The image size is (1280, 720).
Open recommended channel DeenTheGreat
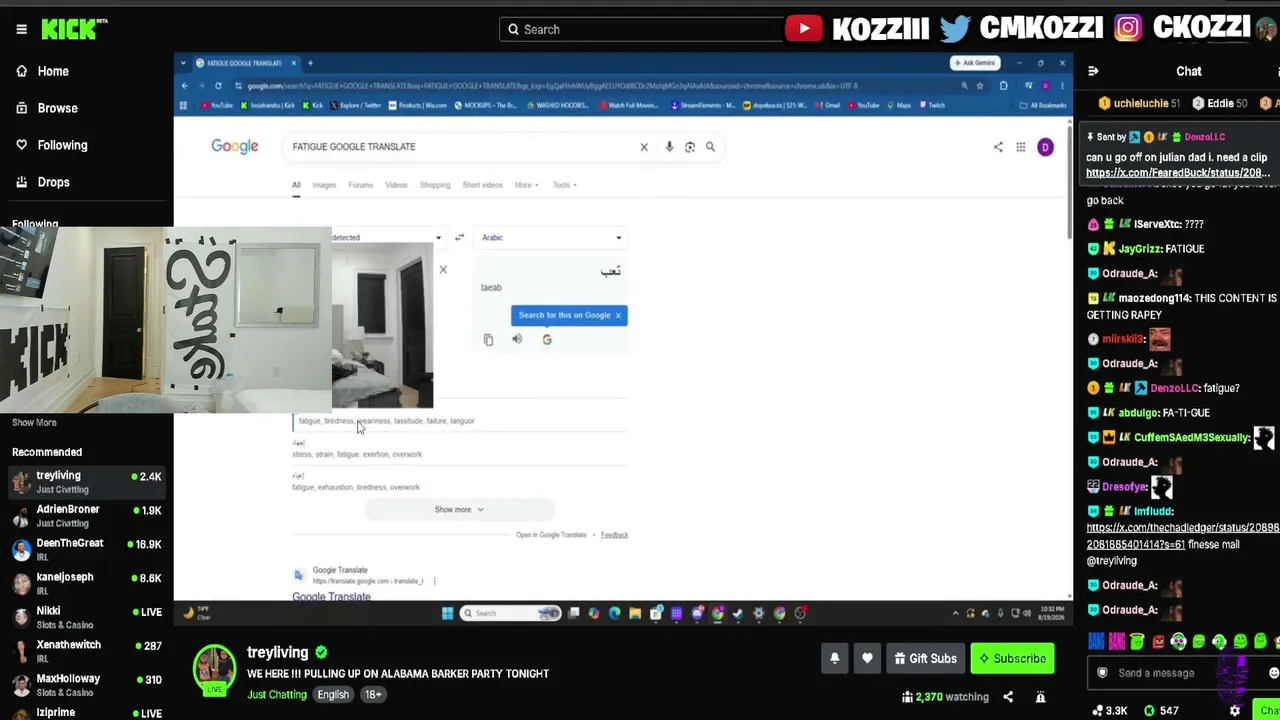click(x=87, y=550)
